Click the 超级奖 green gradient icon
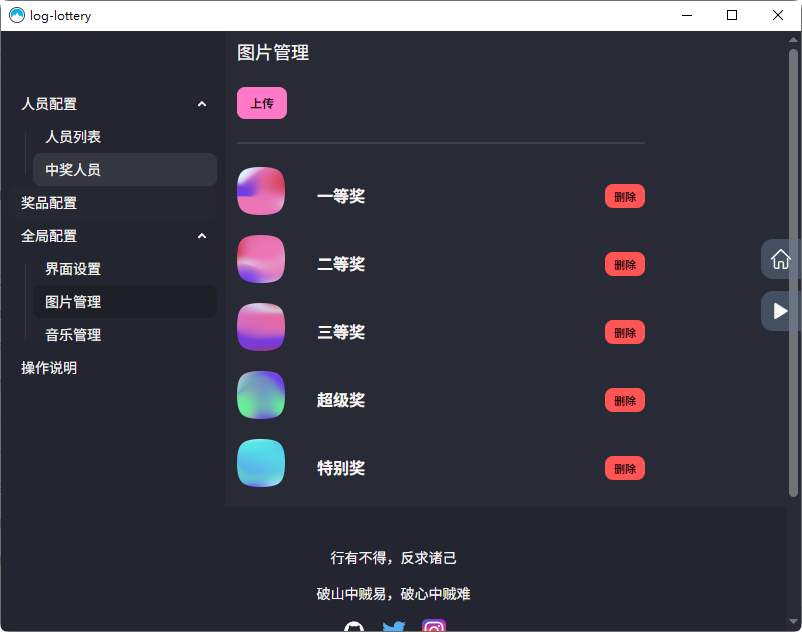Image resolution: width=802 pixels, height=632 pixels. pyautogui.click(x=261, y=395)
